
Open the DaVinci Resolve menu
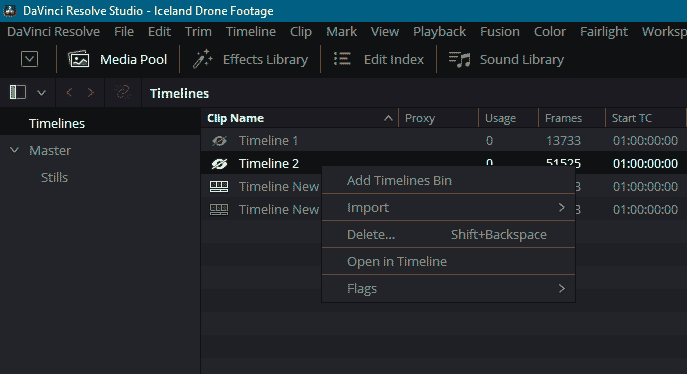pos(53,32)
